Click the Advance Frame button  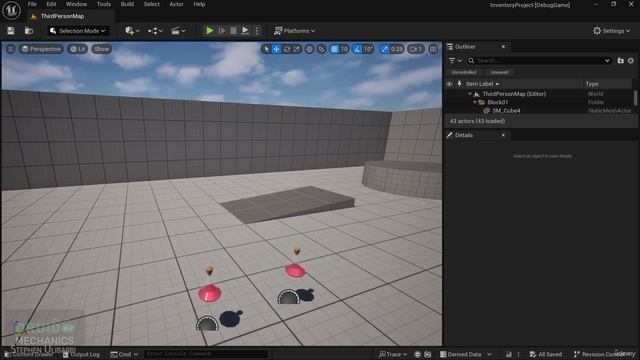(222, 31)
